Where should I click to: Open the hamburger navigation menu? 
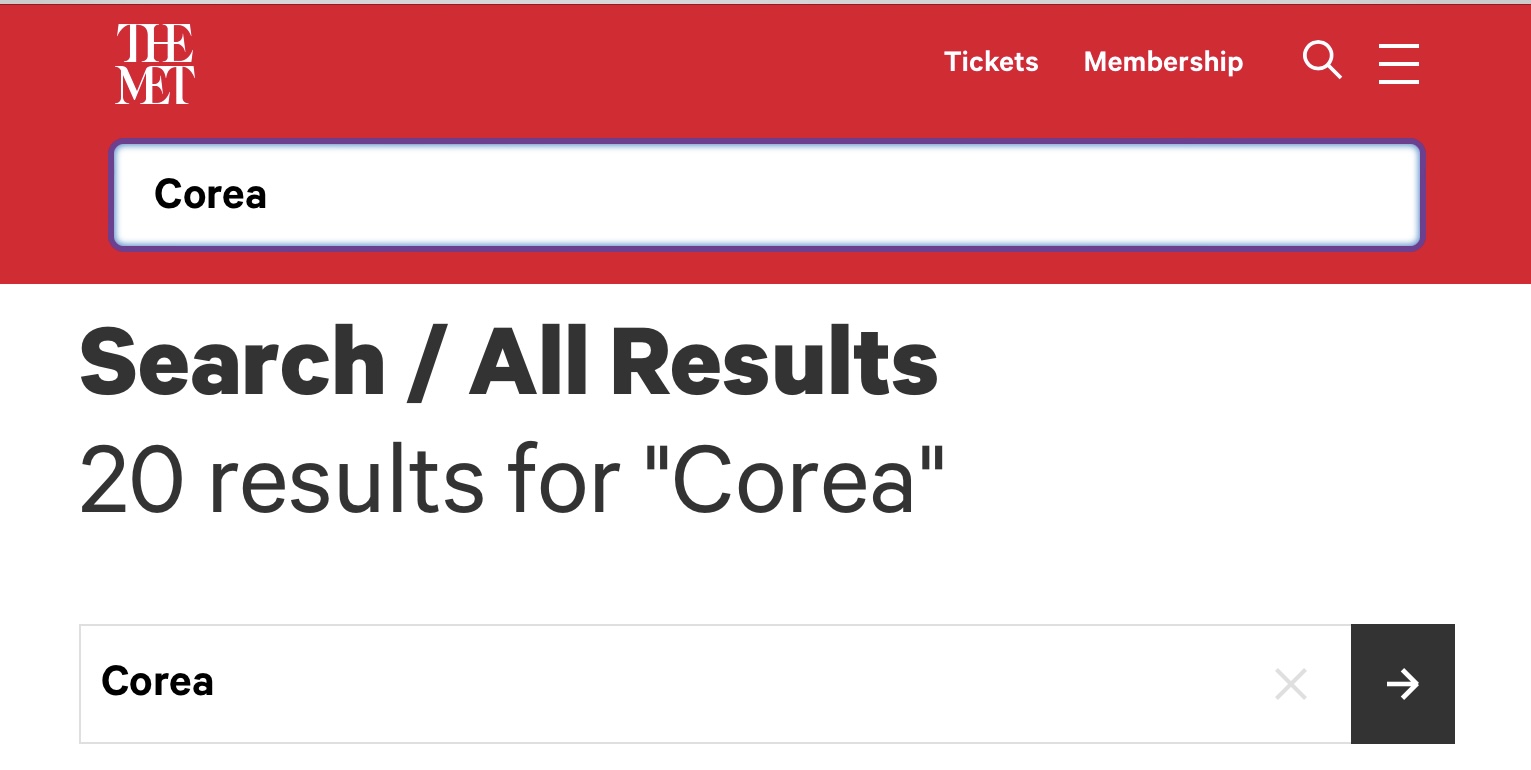[1398, 63]
